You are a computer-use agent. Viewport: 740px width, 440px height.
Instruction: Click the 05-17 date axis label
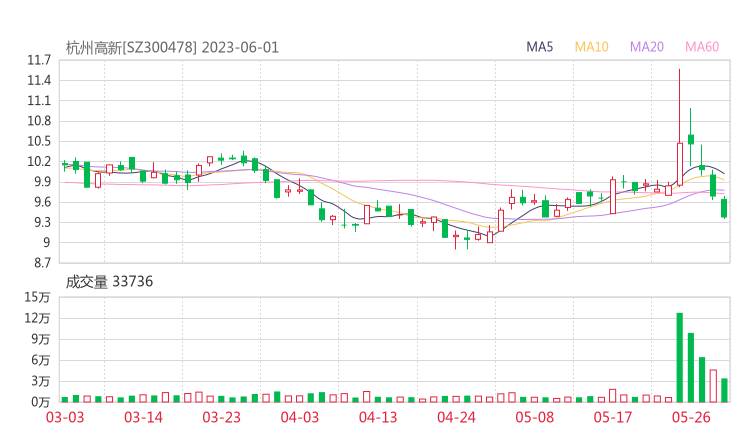613,417
